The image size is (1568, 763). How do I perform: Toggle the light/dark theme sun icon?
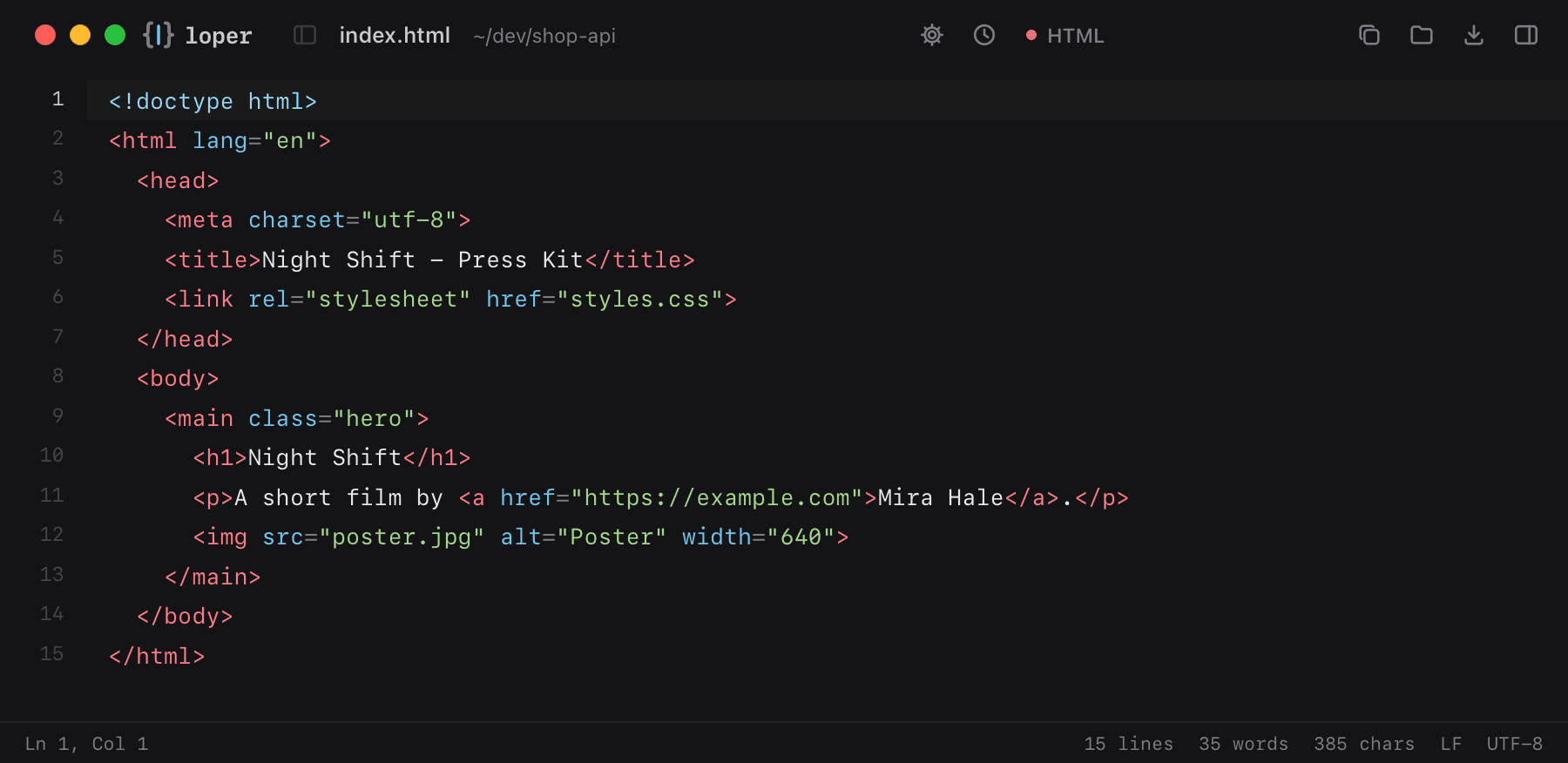click(x=932, y=35)
